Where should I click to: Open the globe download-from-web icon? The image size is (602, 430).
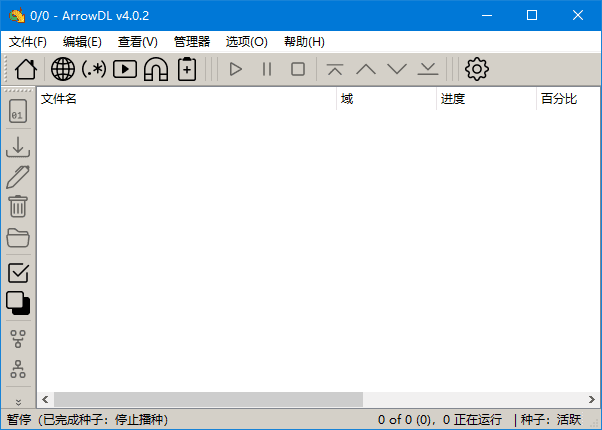coord(63,69)
